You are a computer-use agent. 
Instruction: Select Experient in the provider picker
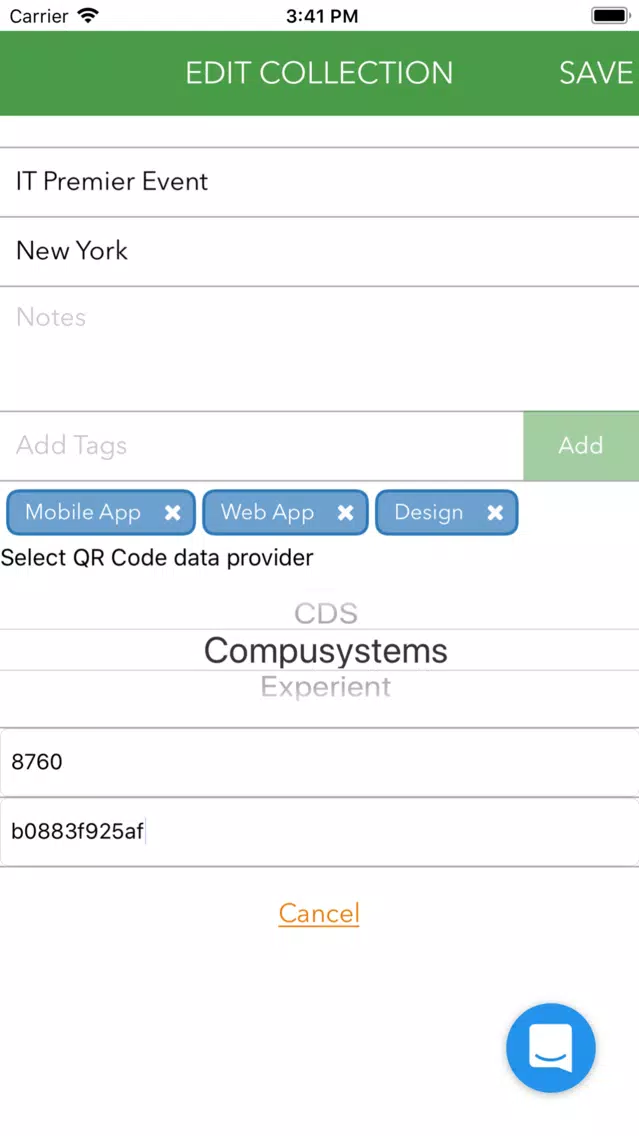tap(326, 687)
